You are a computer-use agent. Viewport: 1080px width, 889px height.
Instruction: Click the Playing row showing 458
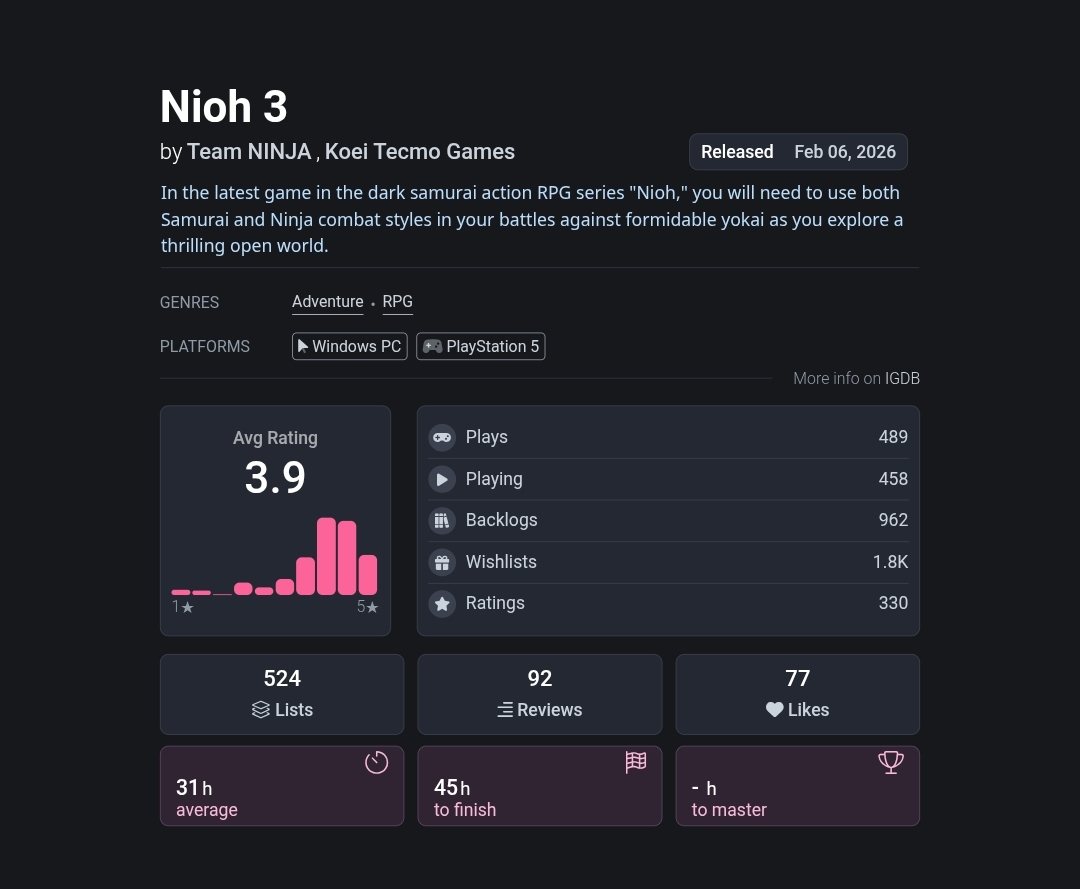(668, 479)
